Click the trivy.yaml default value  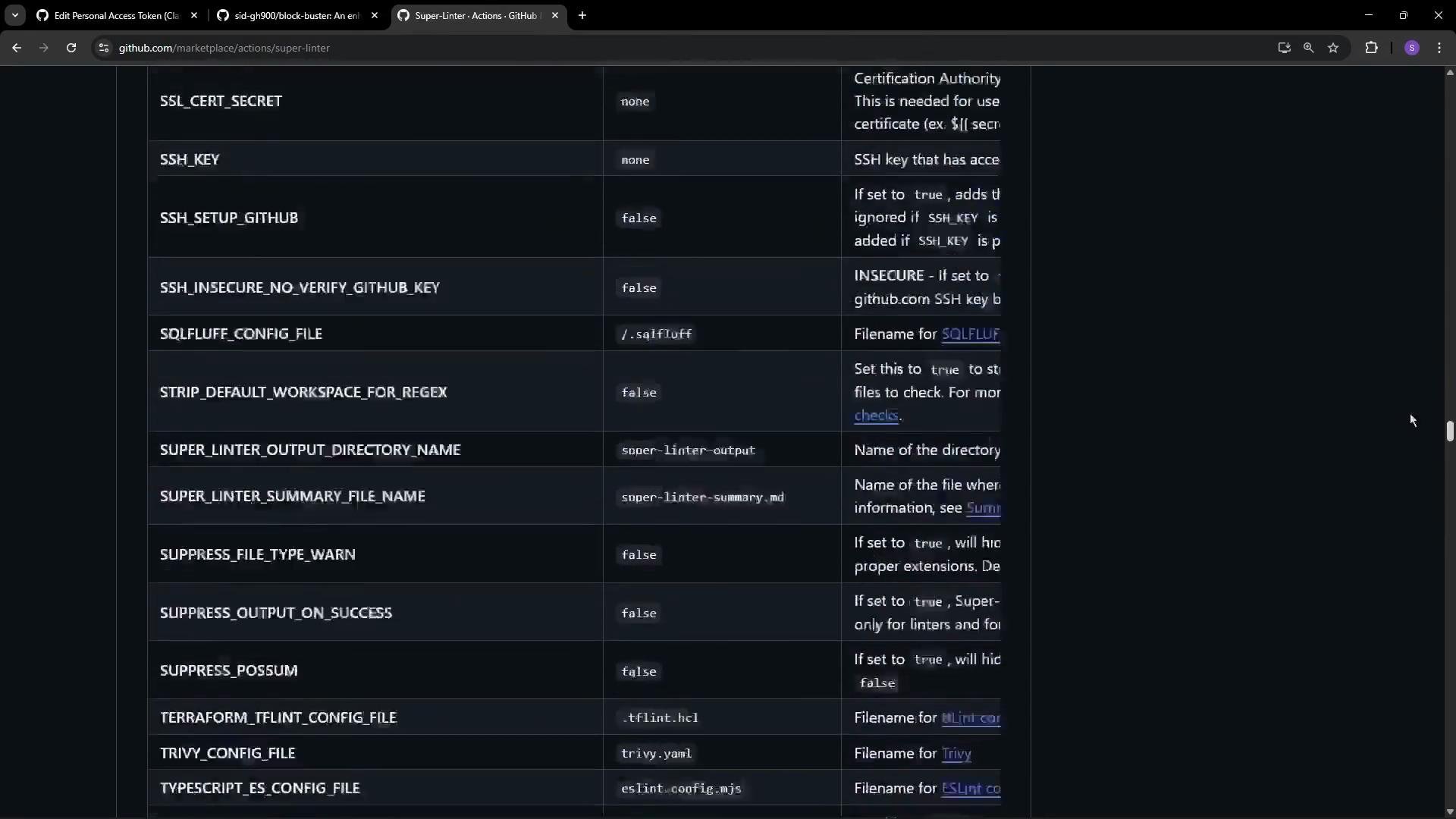coord(657,754)
